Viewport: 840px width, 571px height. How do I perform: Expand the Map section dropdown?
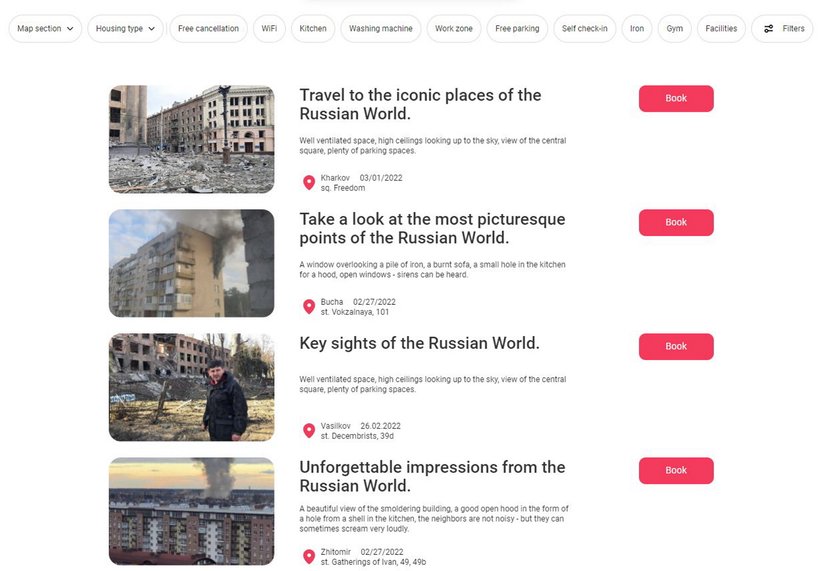coord(45,28)
